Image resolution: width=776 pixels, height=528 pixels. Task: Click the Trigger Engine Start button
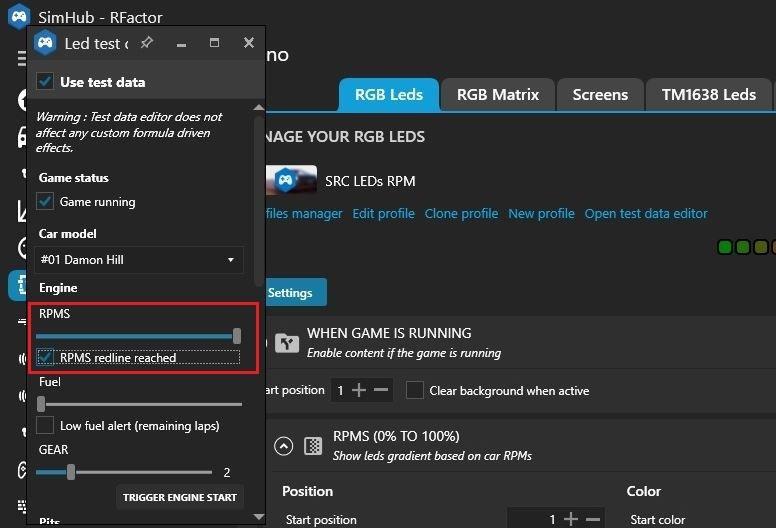[x=180, y=497]
